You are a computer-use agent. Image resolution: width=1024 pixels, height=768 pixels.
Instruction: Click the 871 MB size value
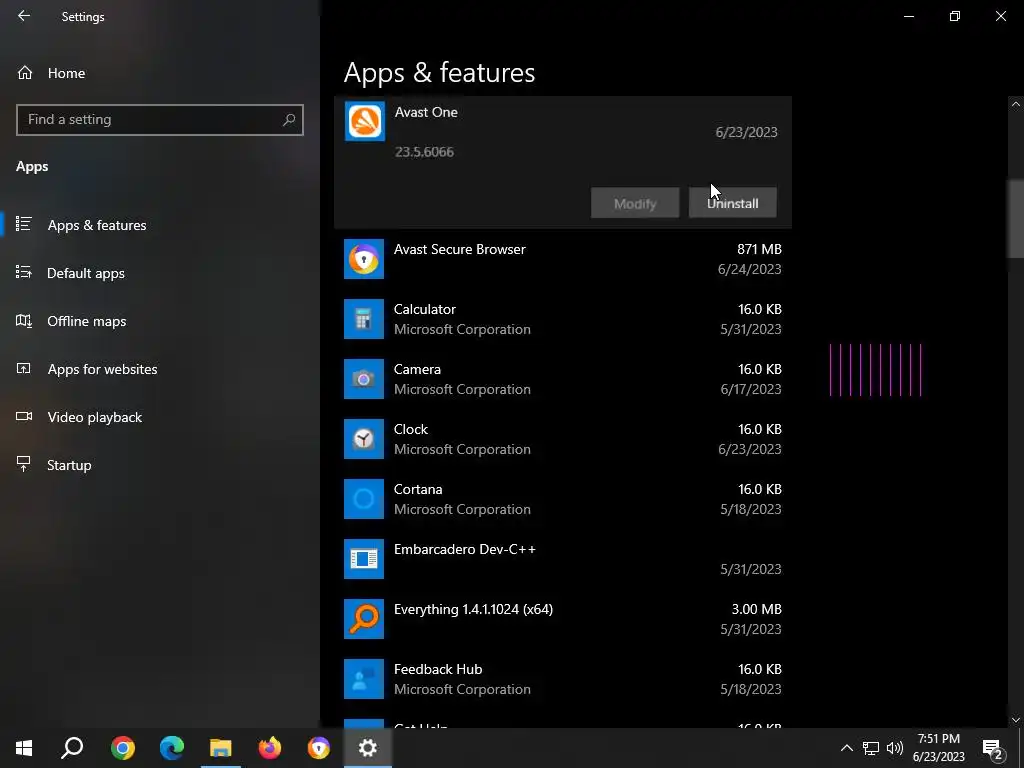759,249
